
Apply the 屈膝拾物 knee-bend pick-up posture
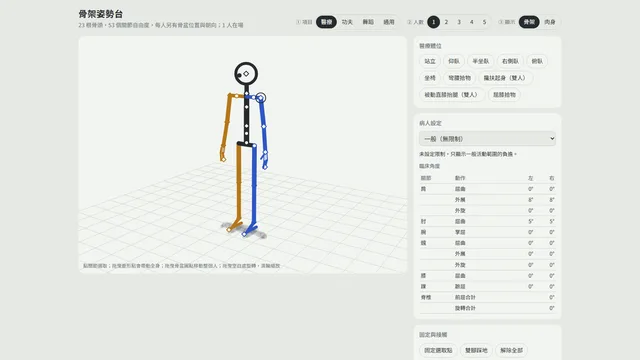(x=504, y=95)
